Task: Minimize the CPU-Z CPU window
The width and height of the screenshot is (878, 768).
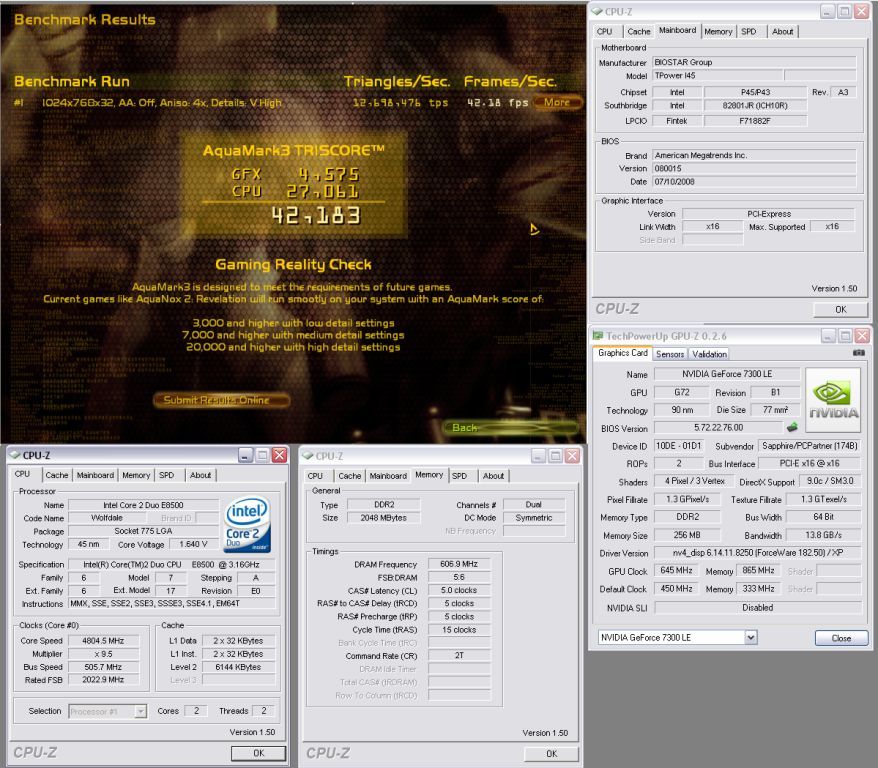Action: coord(245,455)
